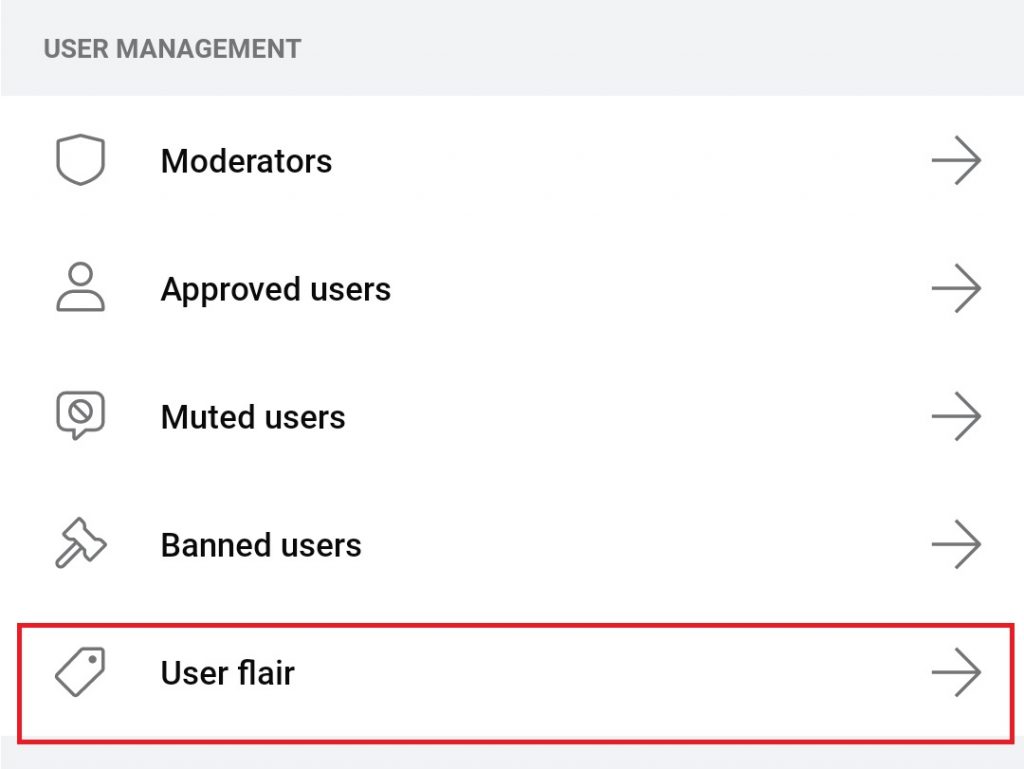Screen dimensions: 1024x769
Task: Click the Banned users hammer icon
Action: 80,542
